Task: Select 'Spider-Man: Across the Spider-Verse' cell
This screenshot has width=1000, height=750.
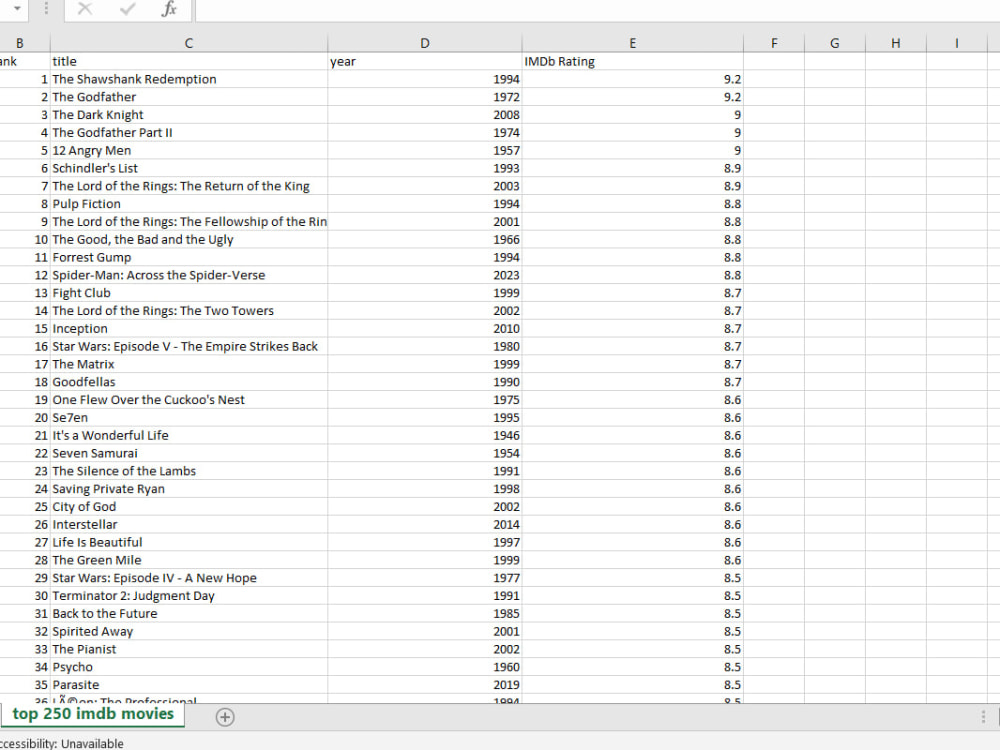Action: 189,276
